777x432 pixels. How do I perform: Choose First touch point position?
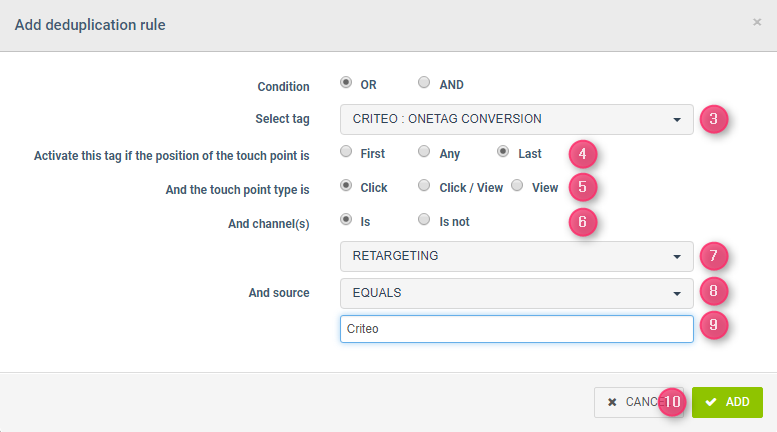(x=346, y=153)
